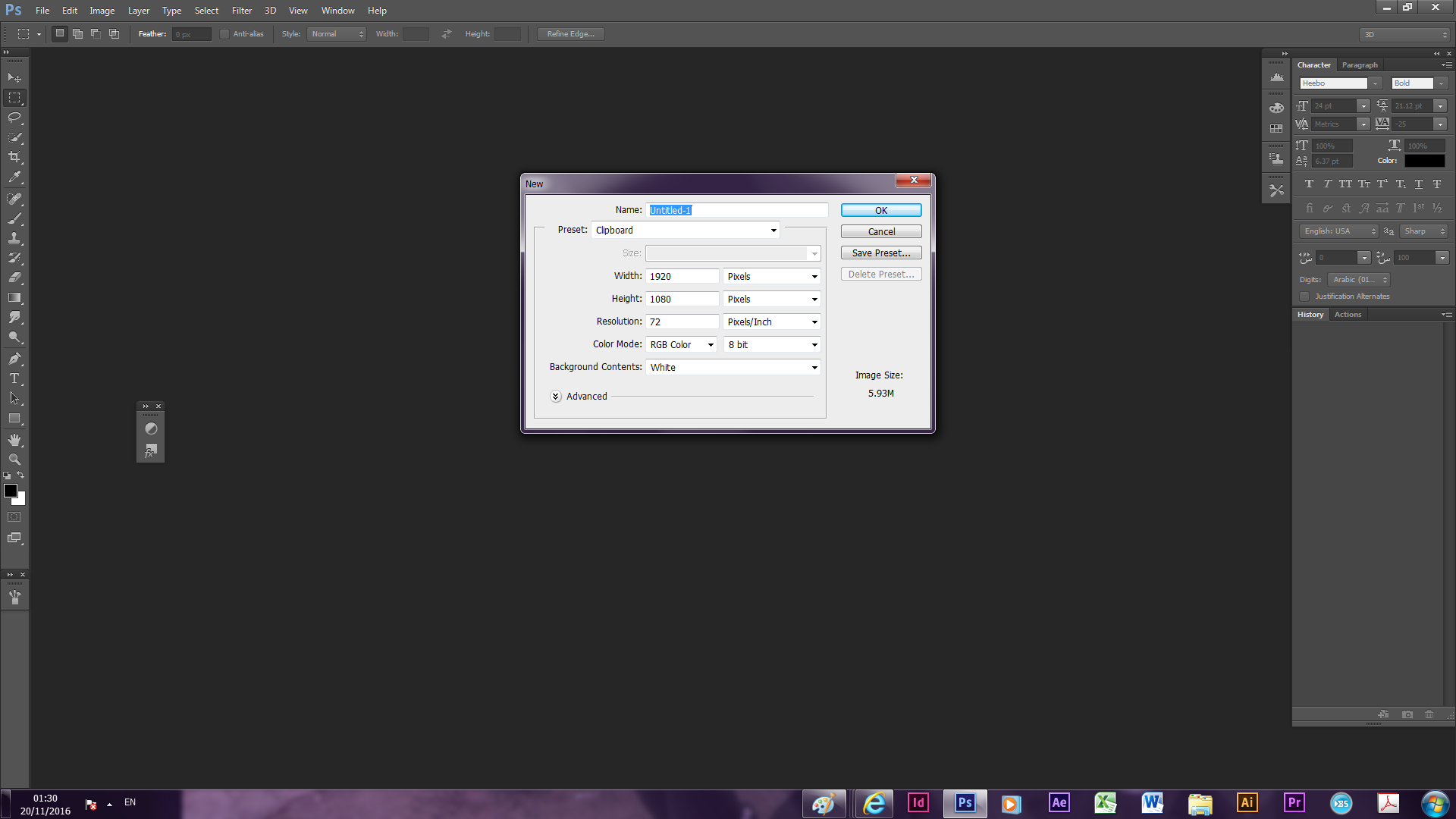Click the black text Color swatch
1456x819 pixels.
pos(1424,161)
